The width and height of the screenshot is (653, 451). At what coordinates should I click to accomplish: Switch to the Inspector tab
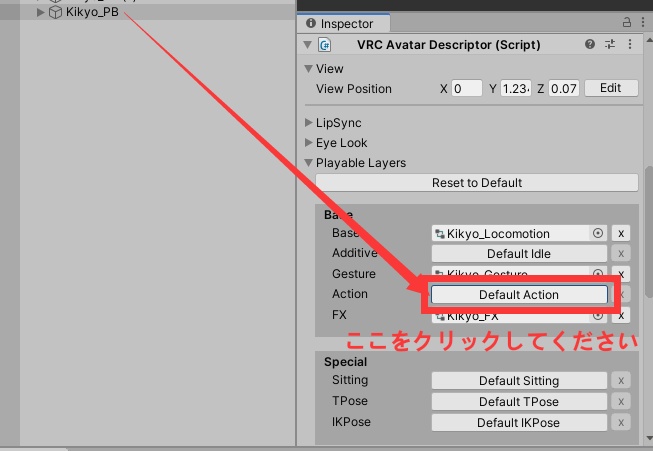344,23
